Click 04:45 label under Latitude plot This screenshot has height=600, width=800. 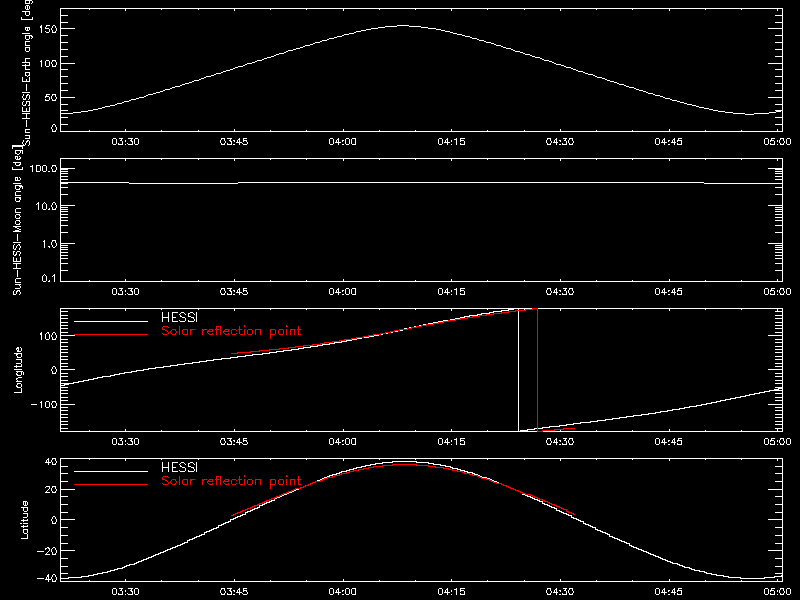(x=669, y=592)
